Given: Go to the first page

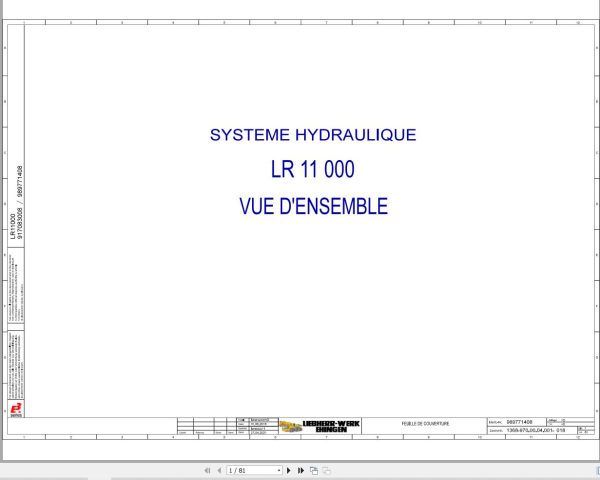Looking at the screenshot, I should pos(207,470).
